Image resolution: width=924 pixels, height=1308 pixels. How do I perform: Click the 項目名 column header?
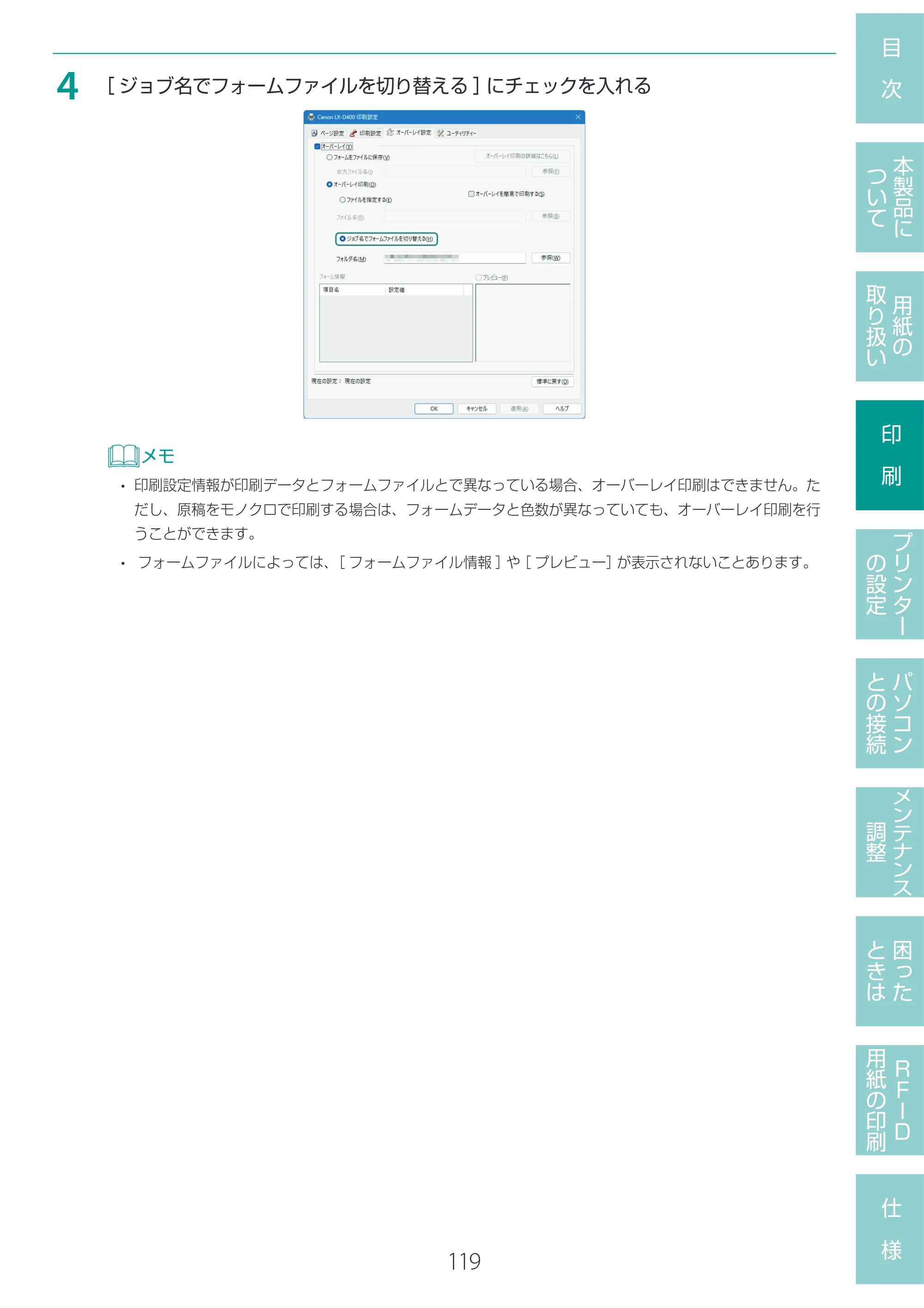pyautogui.click(x=353, y=290)
